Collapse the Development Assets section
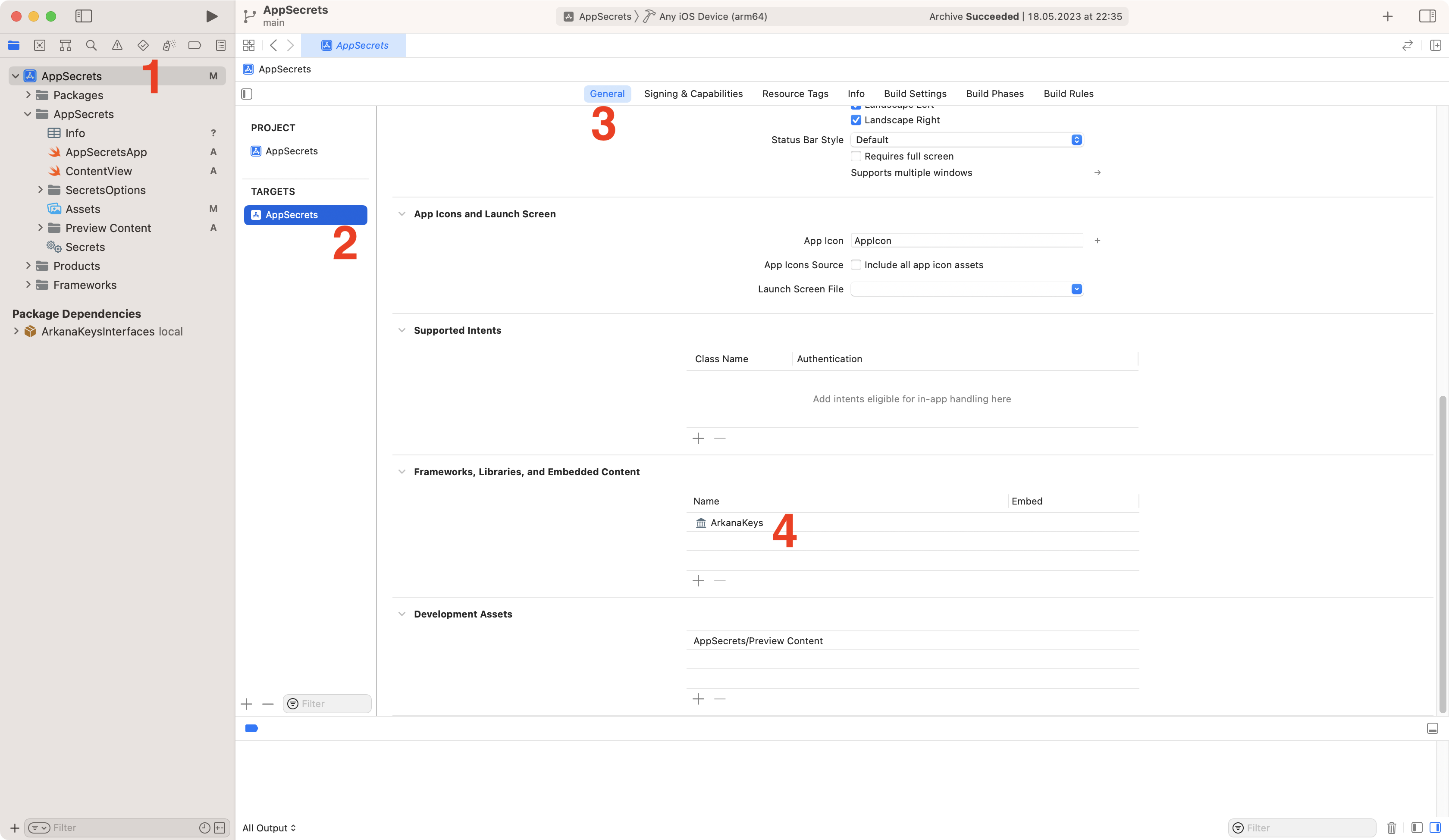Viewport: 1449px width, 840px height. (402, 614)
